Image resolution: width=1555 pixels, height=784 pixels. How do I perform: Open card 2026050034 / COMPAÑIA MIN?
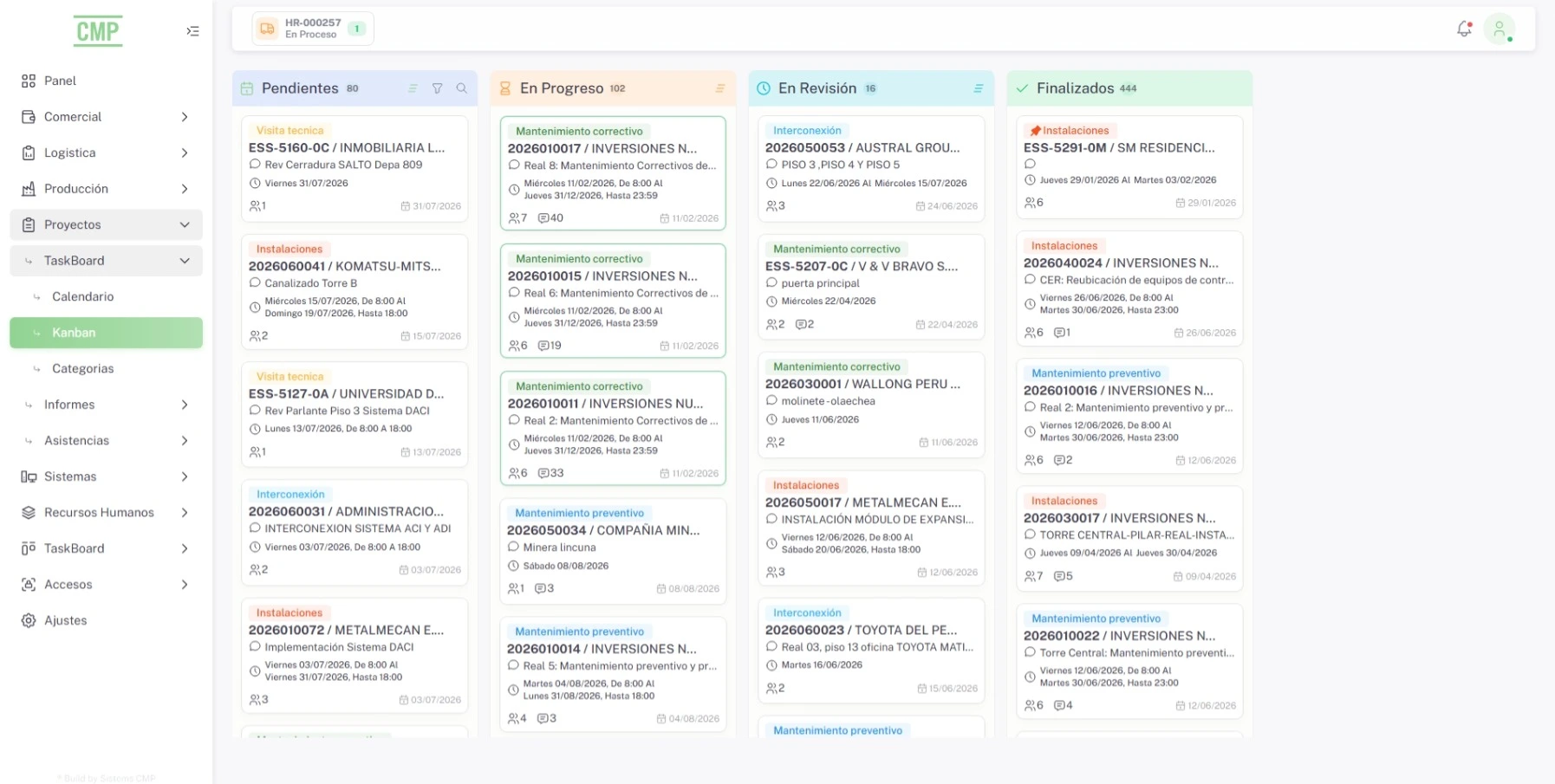(x=613, y=551)
